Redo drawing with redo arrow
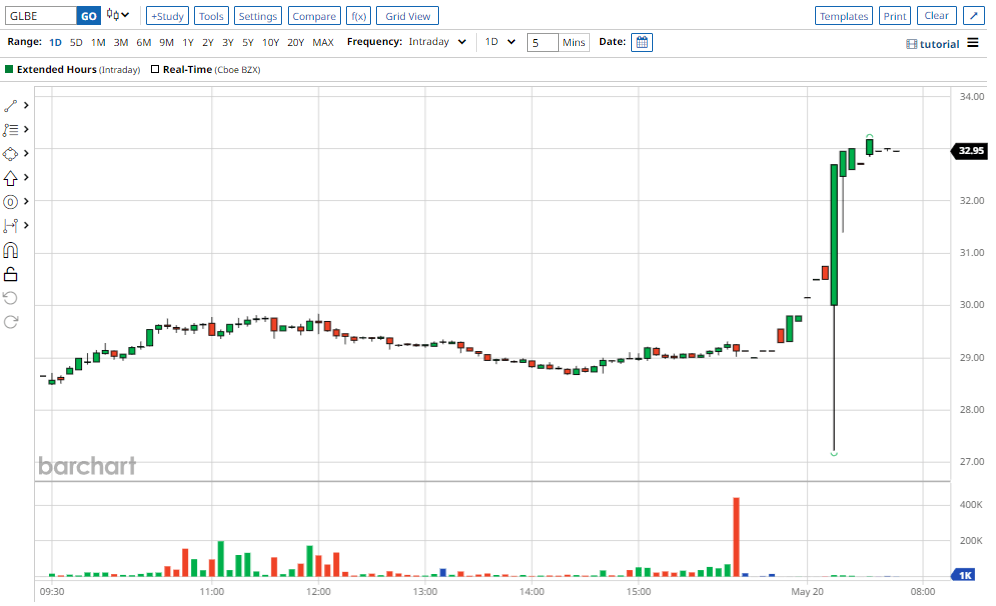Screen dimensions: 996x606 tap(10, 322)
